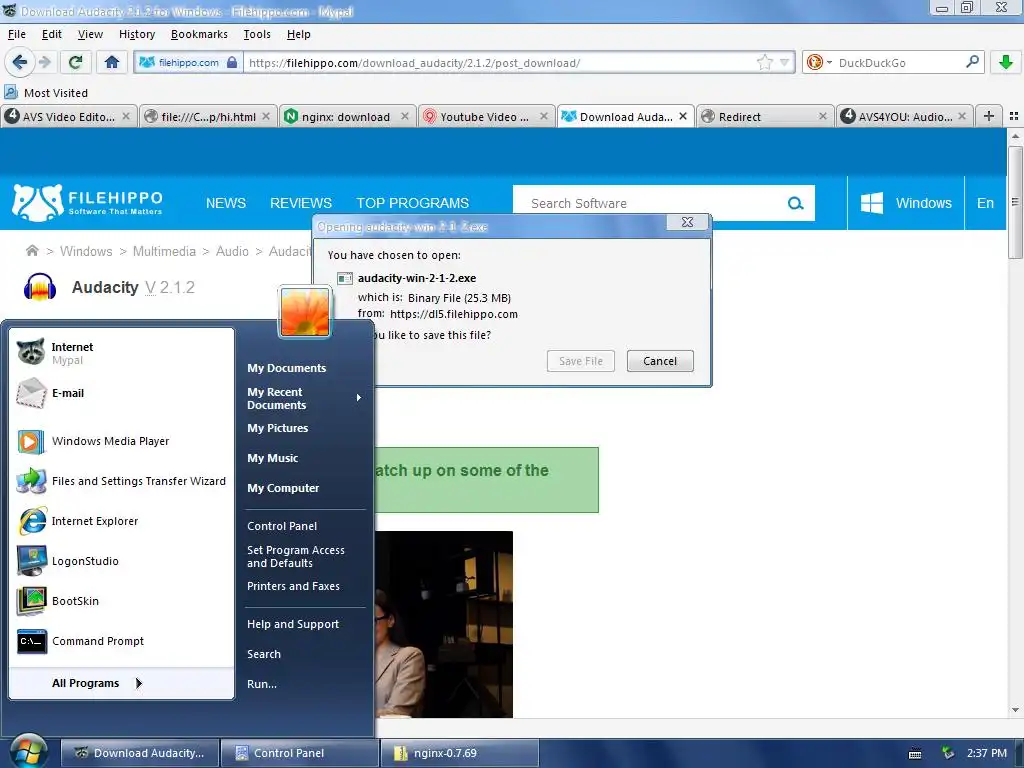
Task: Reload the page with the refresh icon
Action: [75, 63]
